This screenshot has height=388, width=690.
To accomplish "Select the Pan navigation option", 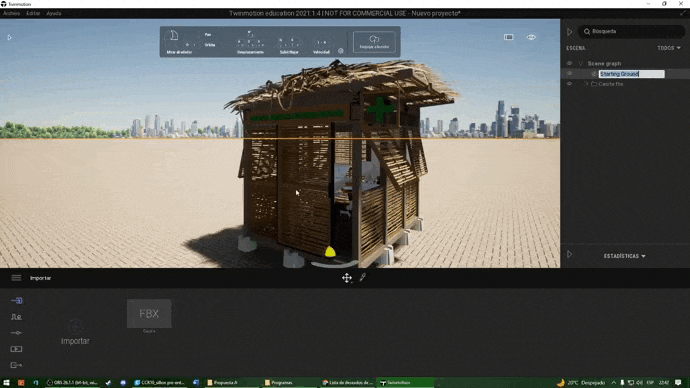I will (x=208, y=35).
